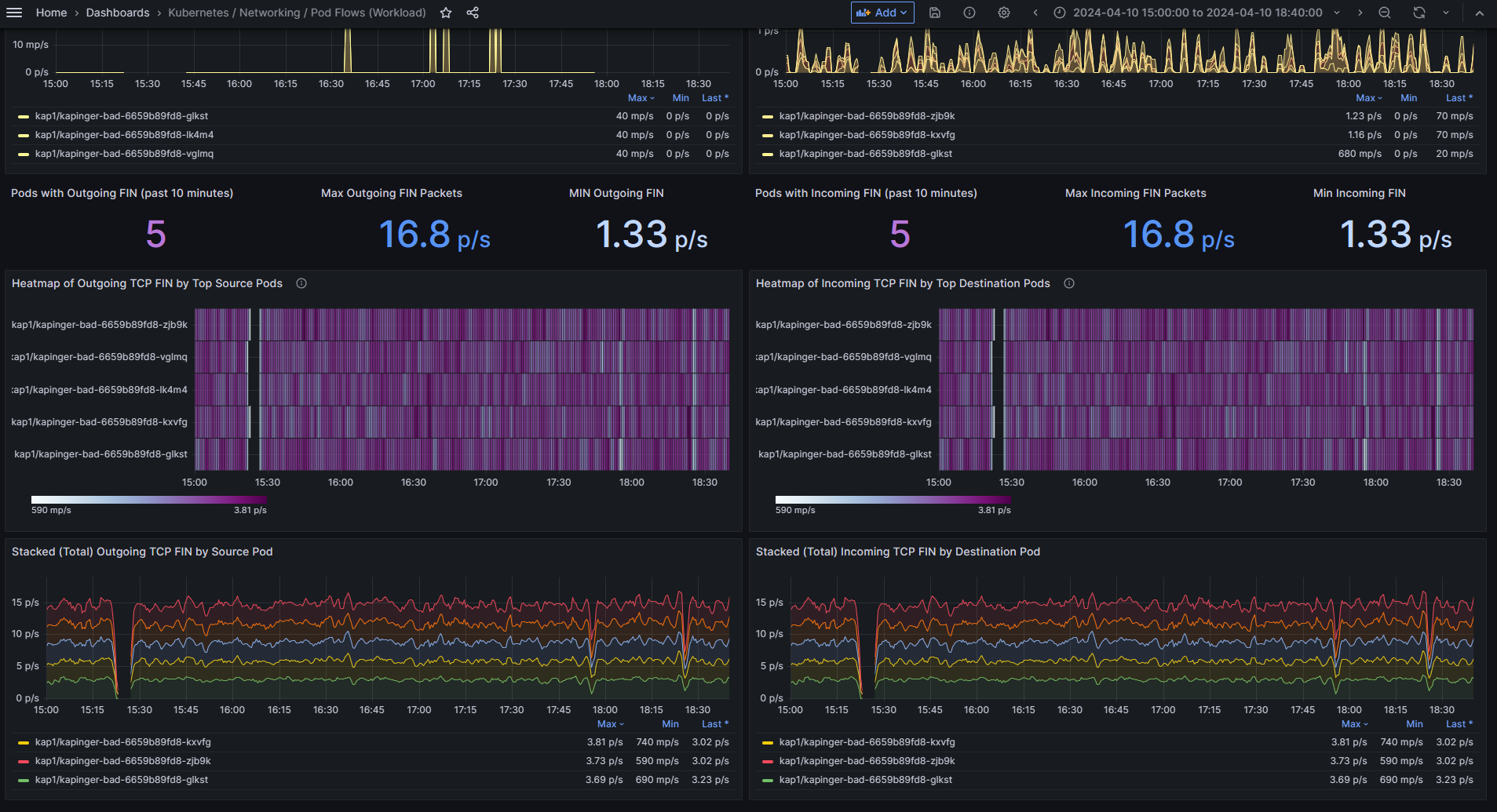
Task: Sort by Max in Stacked Incoming FIN legend
Action: (1354, 724)
